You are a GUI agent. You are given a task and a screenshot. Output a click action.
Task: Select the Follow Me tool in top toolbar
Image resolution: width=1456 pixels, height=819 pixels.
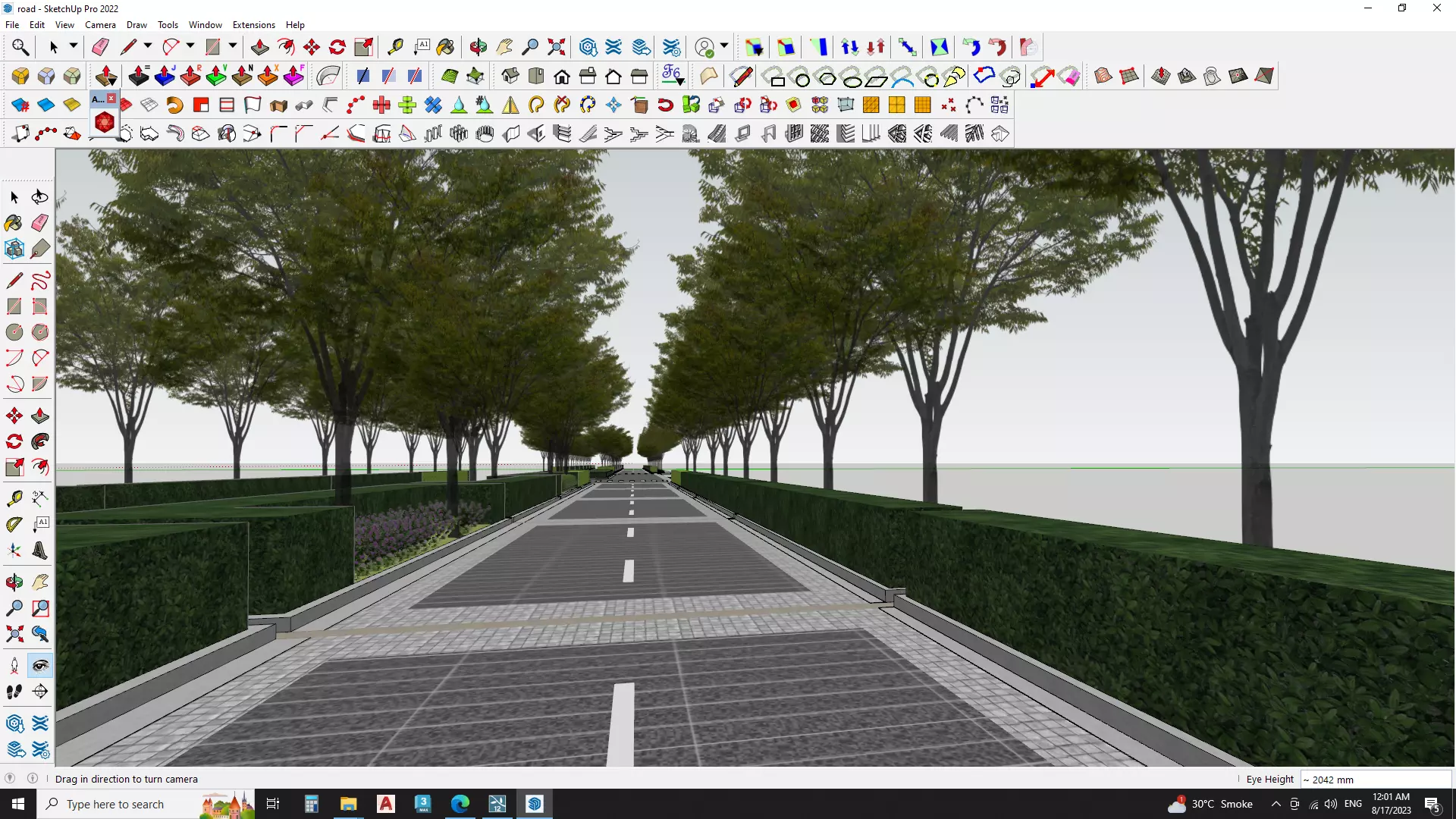point(286,47)
